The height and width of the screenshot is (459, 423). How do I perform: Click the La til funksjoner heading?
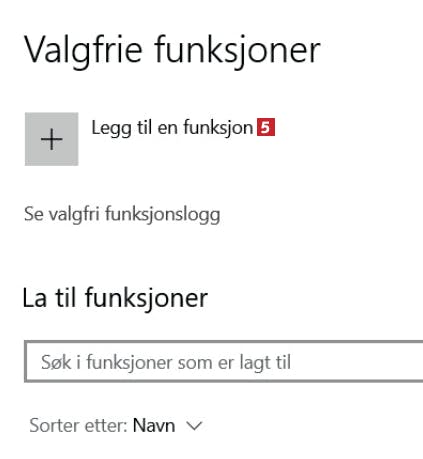point(115,298)
